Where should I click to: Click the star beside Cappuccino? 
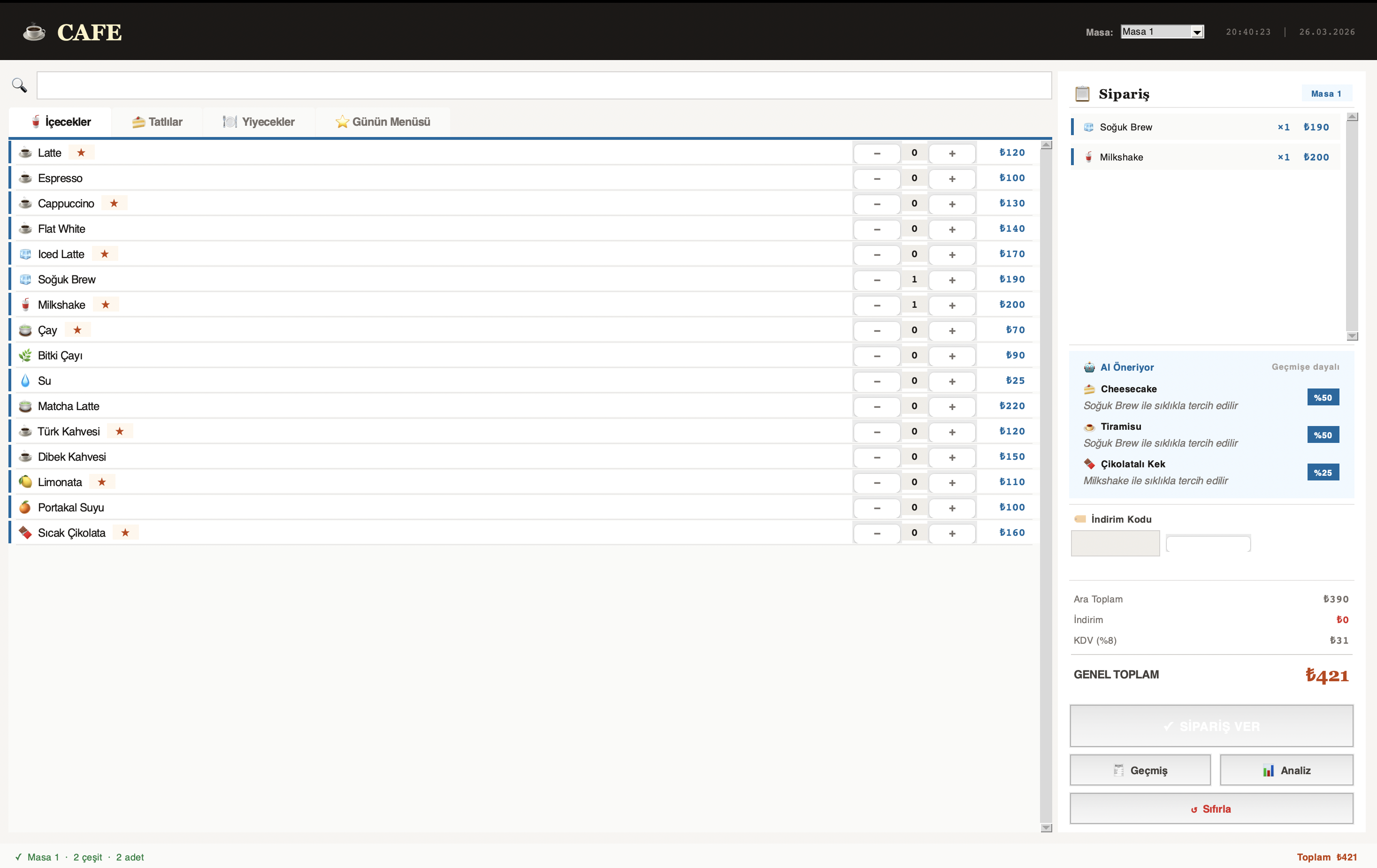[114, 203]
